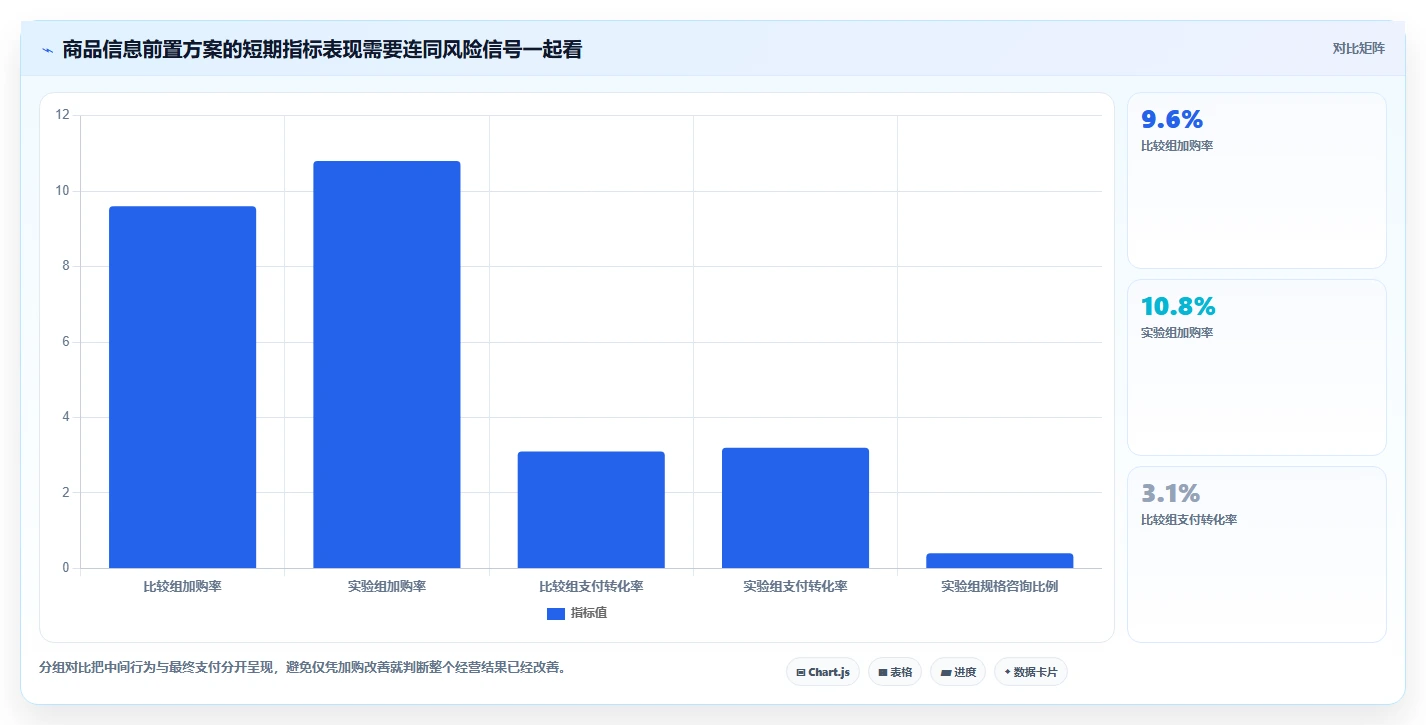Select the 进度 tag chip
Screen dimensions: 1426x725
coord(958,672)
